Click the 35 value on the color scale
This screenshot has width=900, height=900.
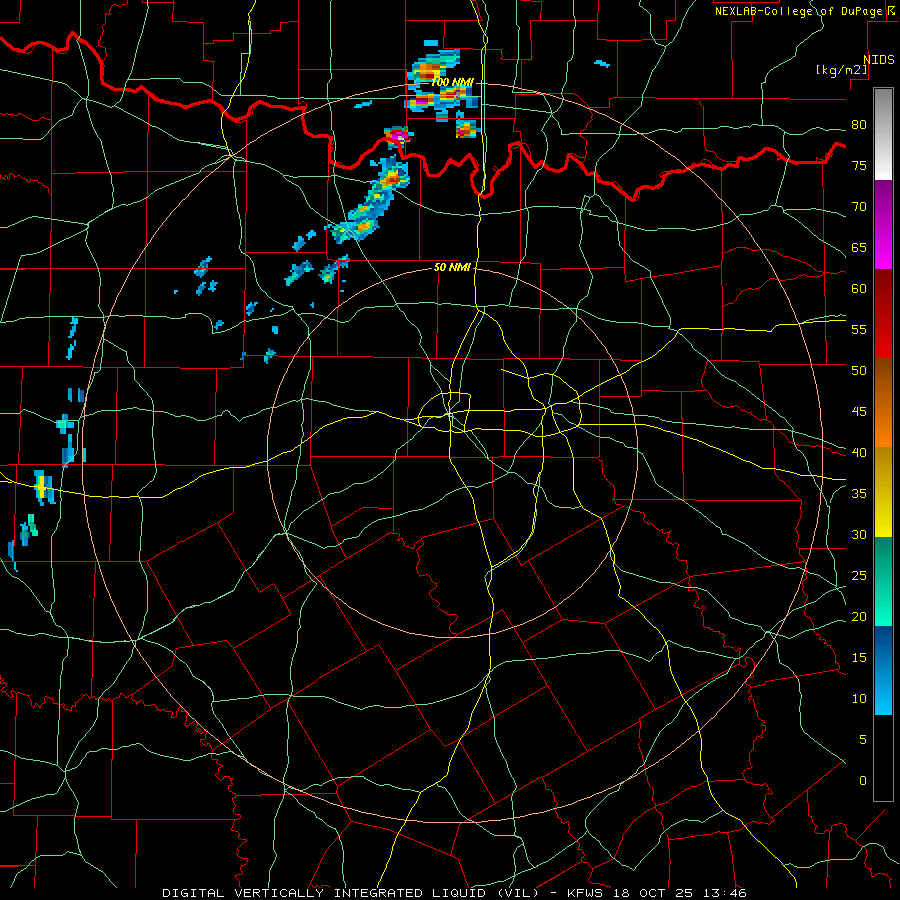point(859,494)
